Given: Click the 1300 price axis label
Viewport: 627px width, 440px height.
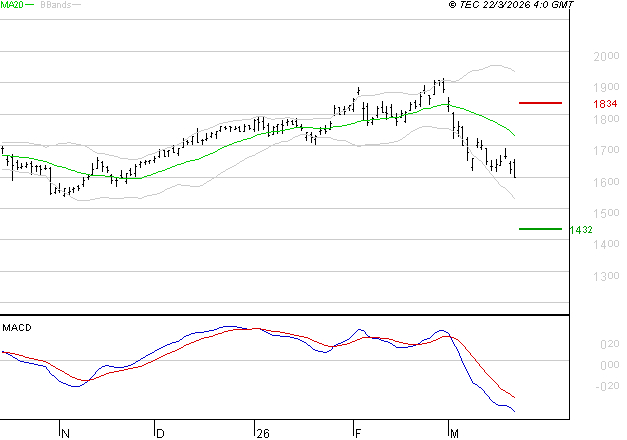Looking at the screenshot, I should click(x=606, y=276).
